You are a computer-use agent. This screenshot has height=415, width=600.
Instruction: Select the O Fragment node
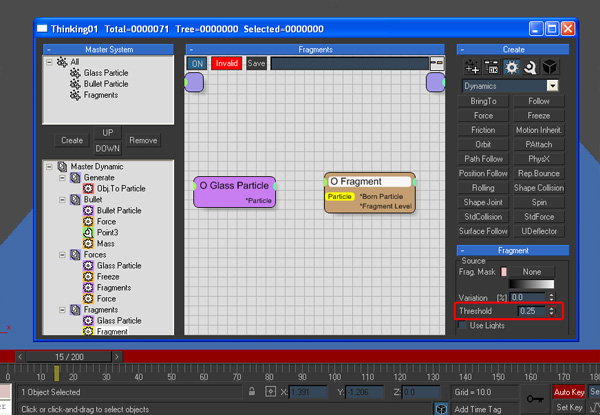click(x=370, y=193)
